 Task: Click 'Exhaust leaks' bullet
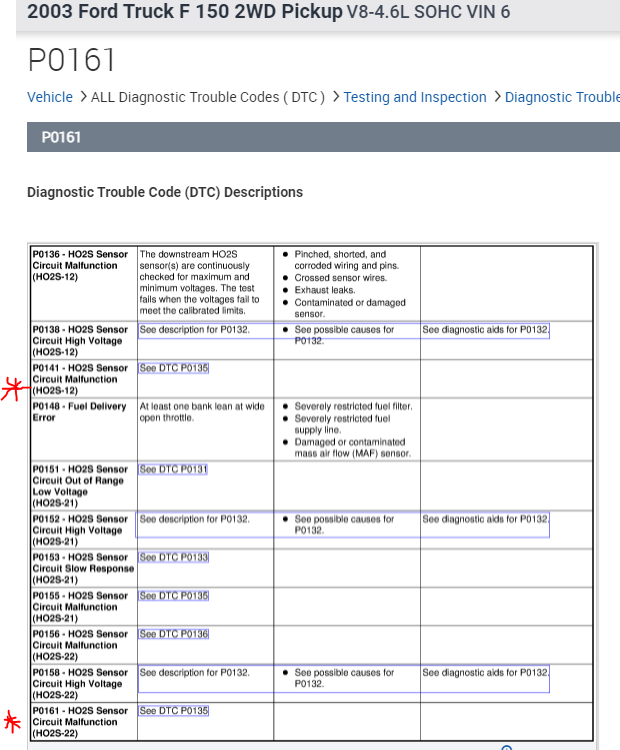click(325, 290)
